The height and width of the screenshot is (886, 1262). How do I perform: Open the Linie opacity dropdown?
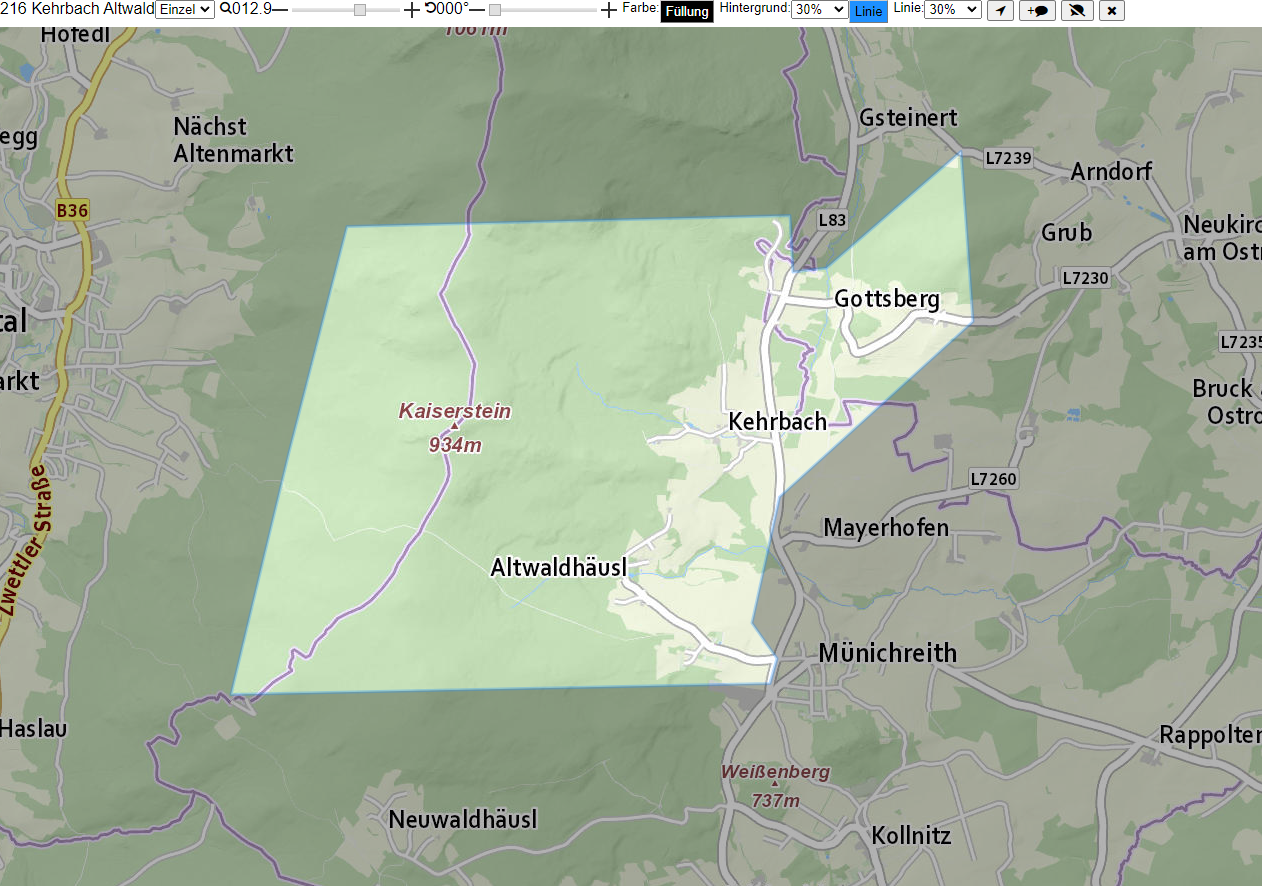pyautogui.click(x=953, y=9)
